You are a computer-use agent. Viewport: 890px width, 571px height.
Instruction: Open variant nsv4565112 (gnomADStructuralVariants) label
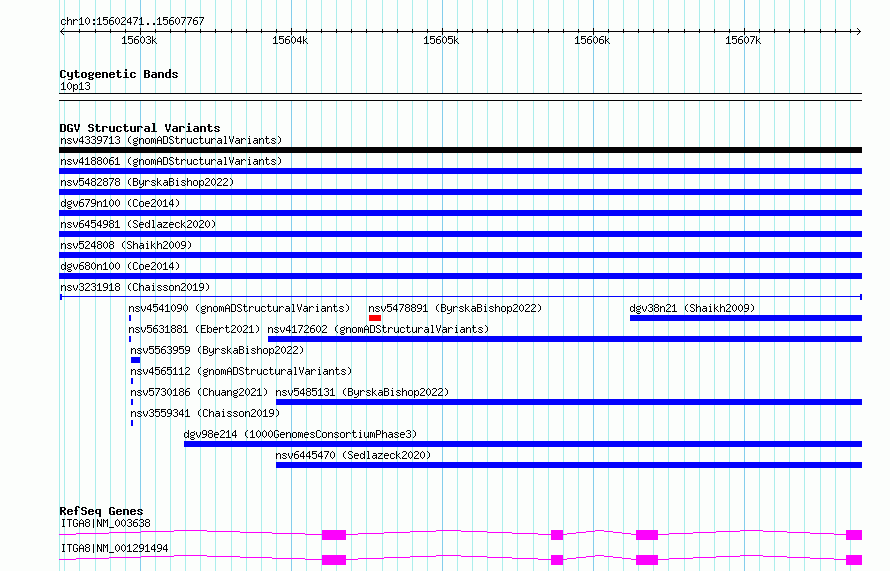point(241,371)
